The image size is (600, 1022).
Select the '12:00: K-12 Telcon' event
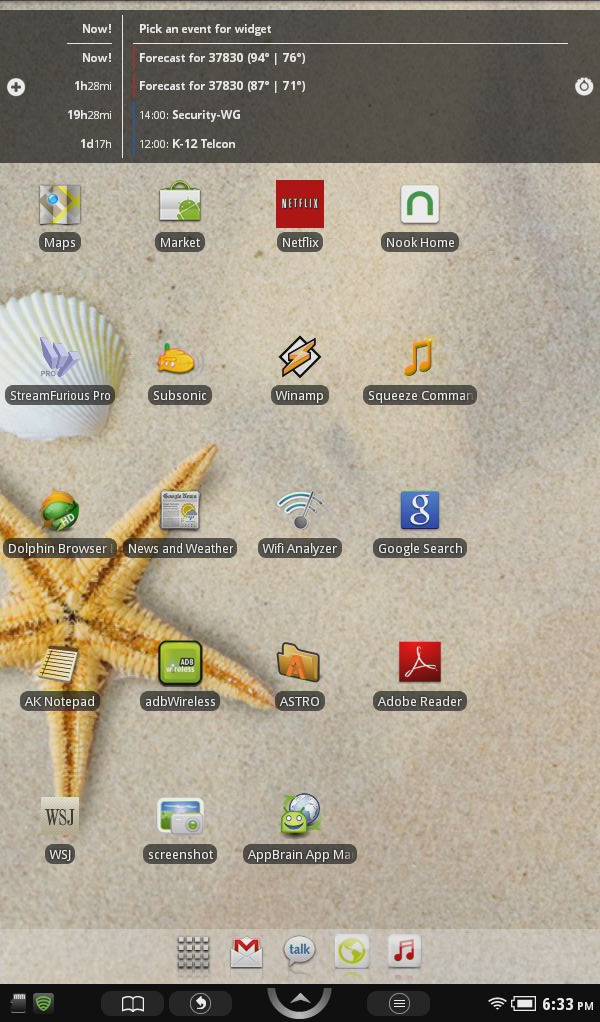pos(187,144)
